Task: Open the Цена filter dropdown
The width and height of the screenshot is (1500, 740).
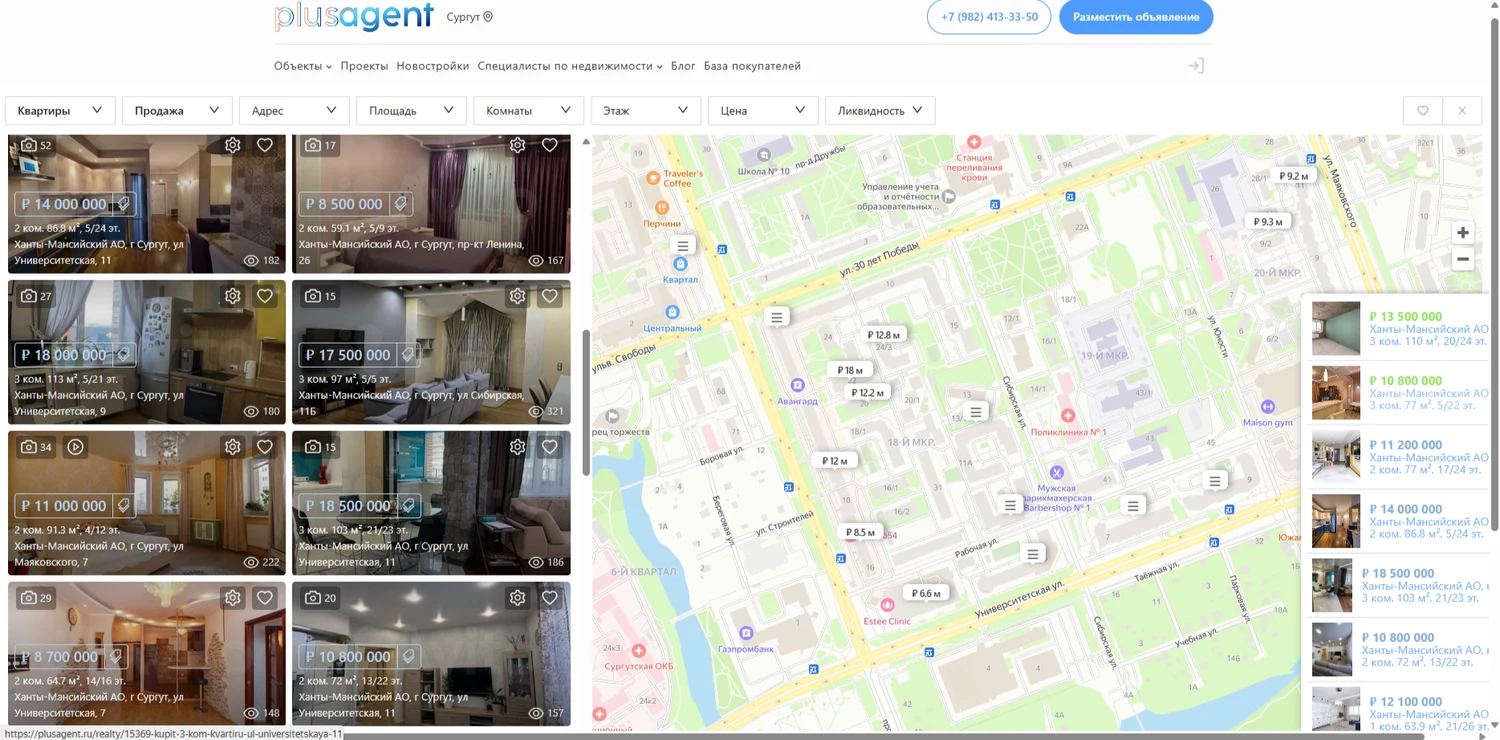Action: coord(762,111)
